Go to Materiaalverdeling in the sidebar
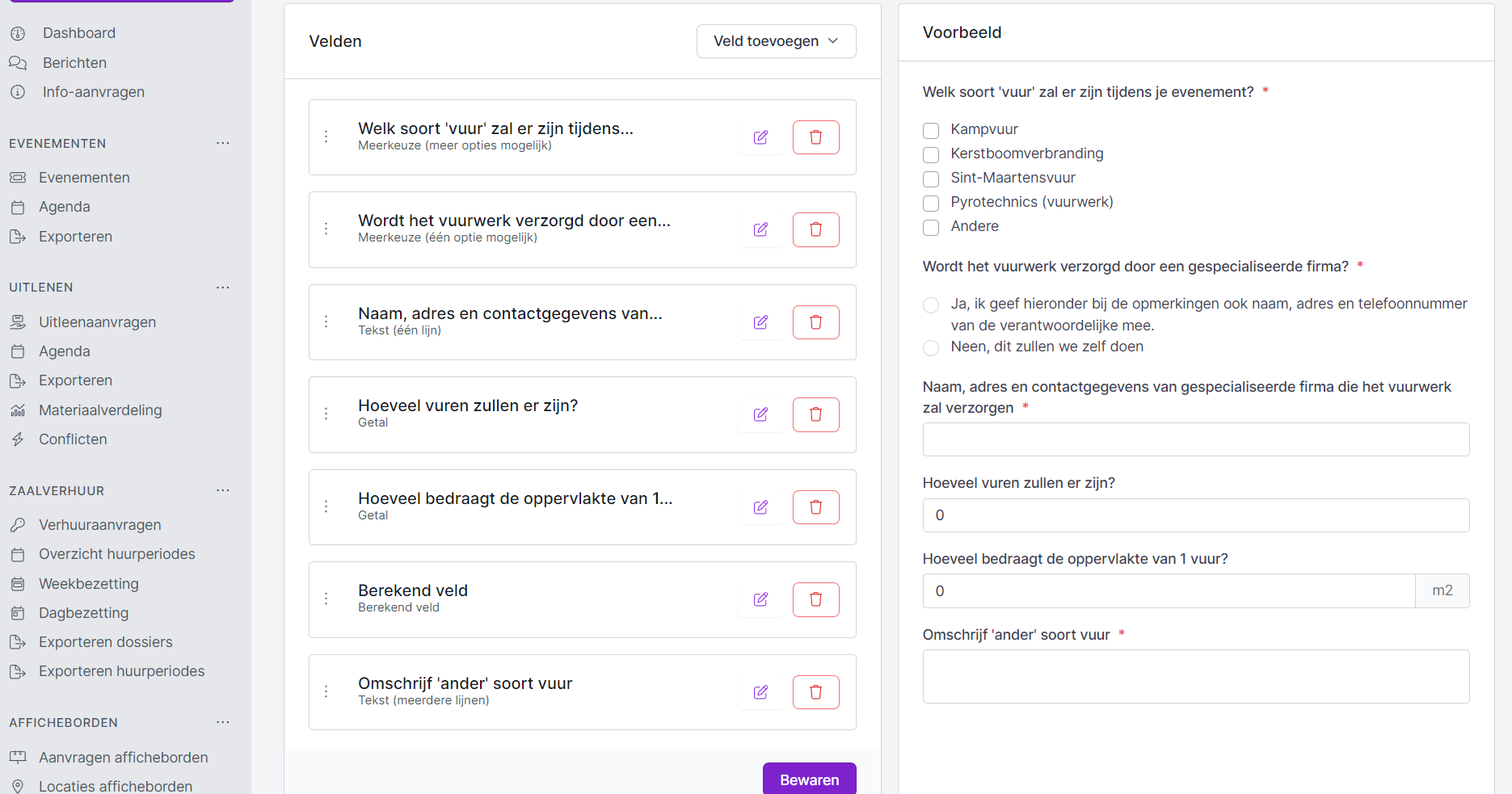The height and width of the screenshot is (794, 1512). pos(100,410)
